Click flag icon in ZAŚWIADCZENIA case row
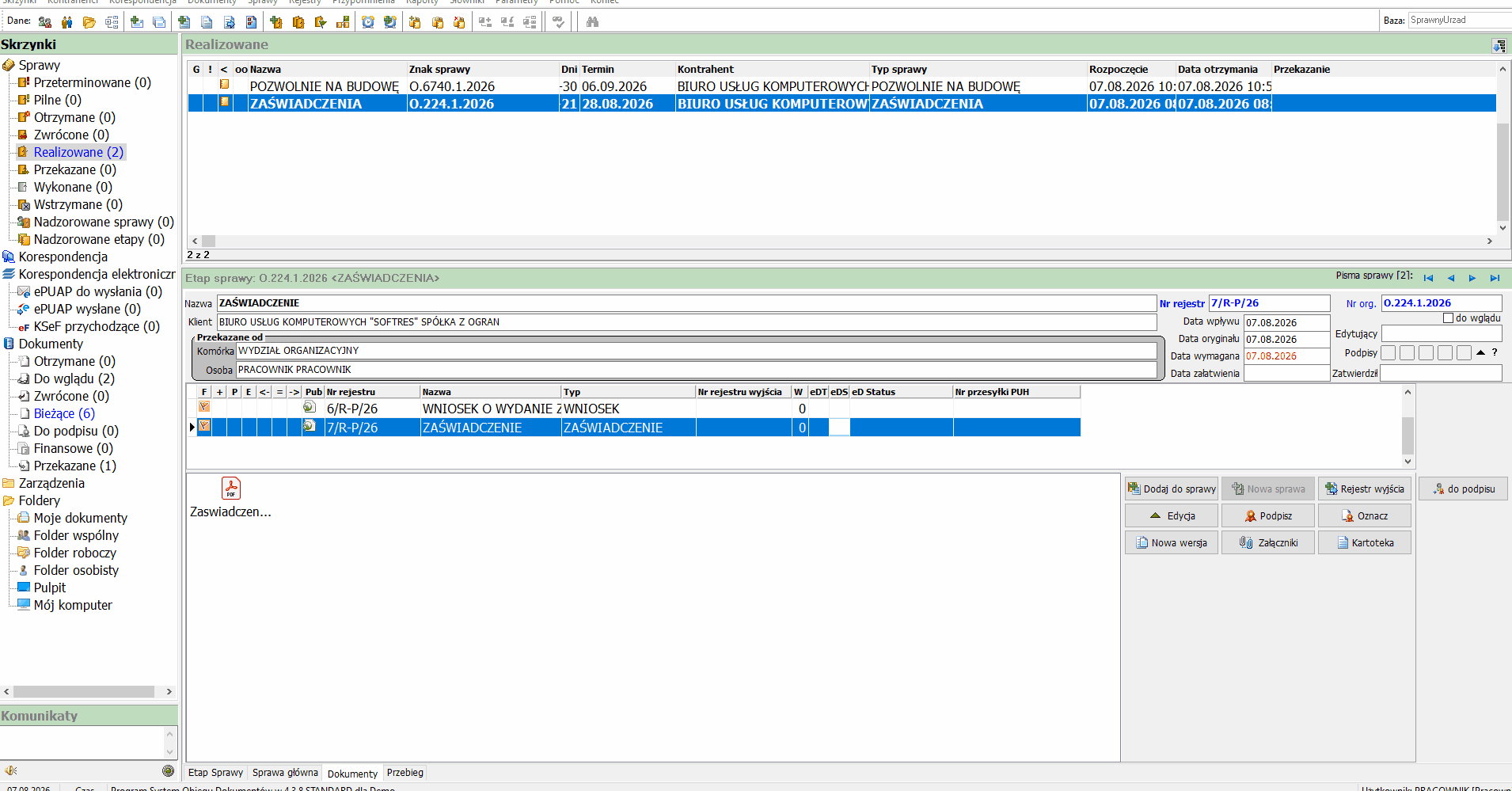The width and height of the screenshot is (1512, 791). (225, 102)
